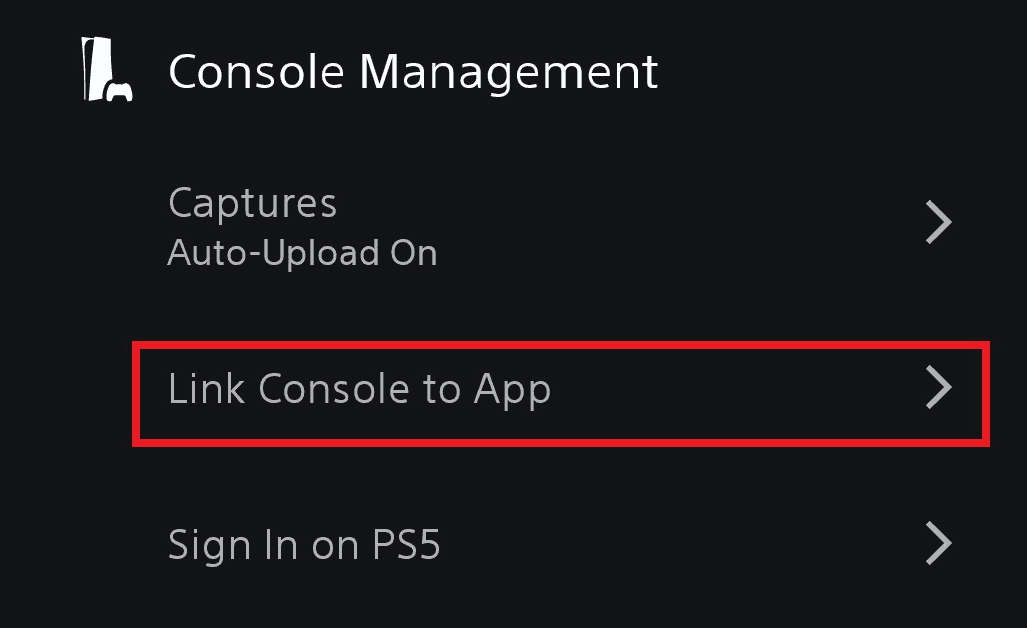
Task: Click the word Captures
Action: 252,203
